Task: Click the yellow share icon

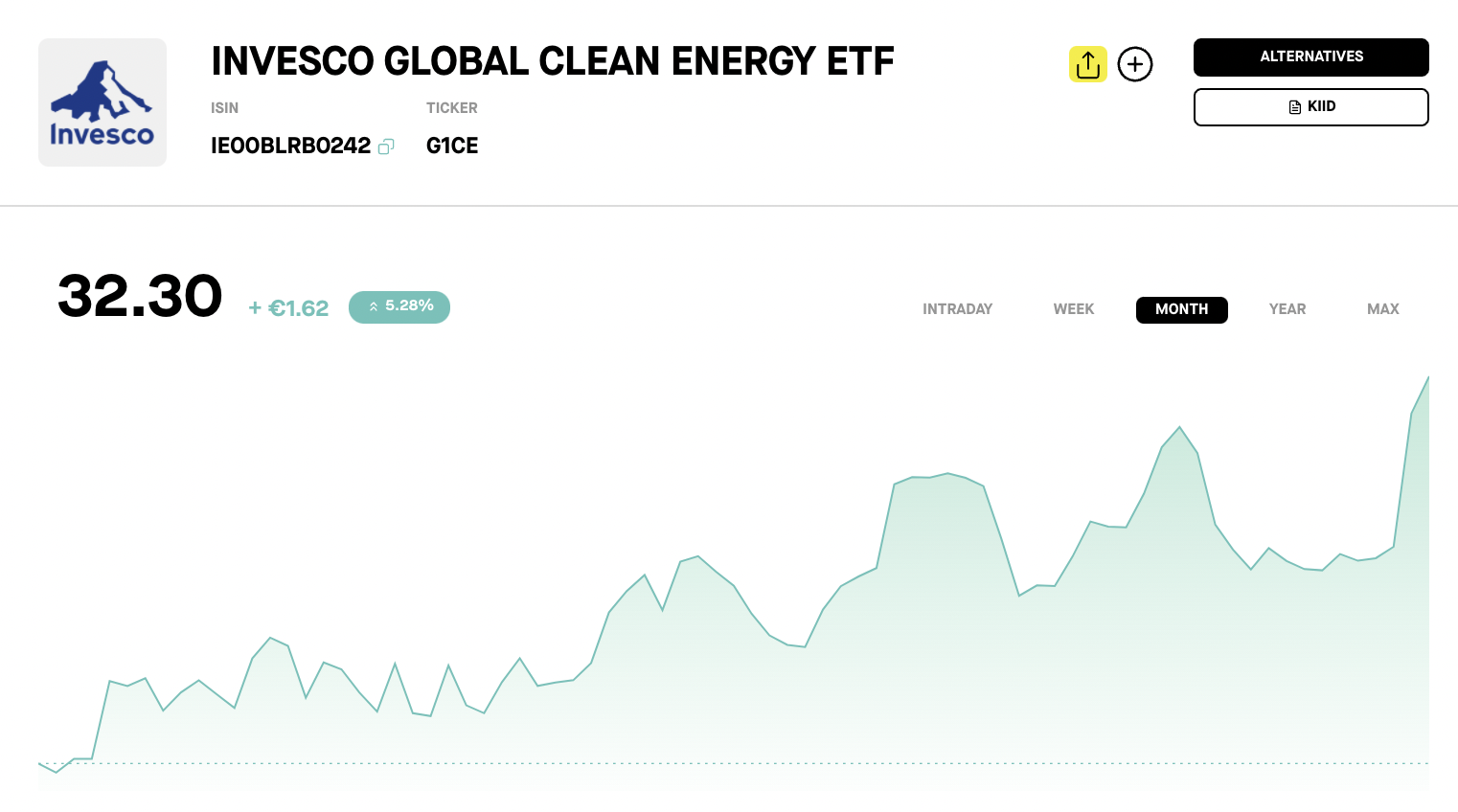Action: (1087, 64)
